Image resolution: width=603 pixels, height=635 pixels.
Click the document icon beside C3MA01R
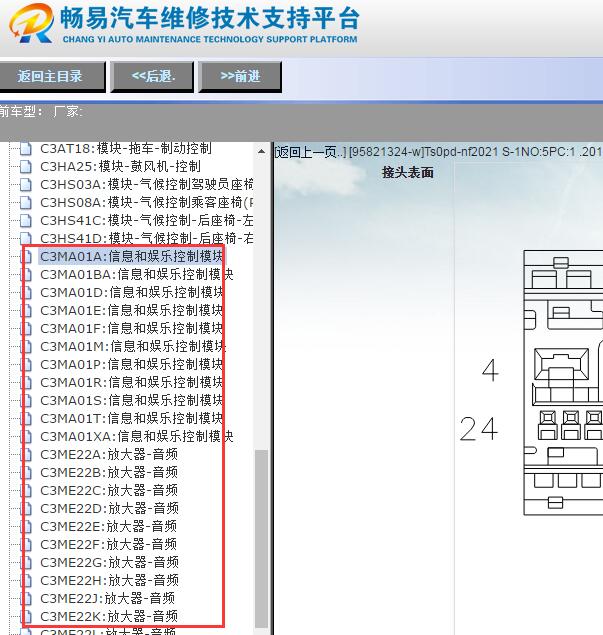click(27, 382)
